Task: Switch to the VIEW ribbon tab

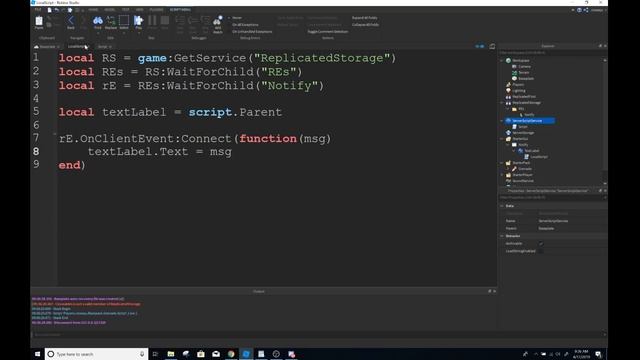Action: pyautogui.click(x=139, y=9)
